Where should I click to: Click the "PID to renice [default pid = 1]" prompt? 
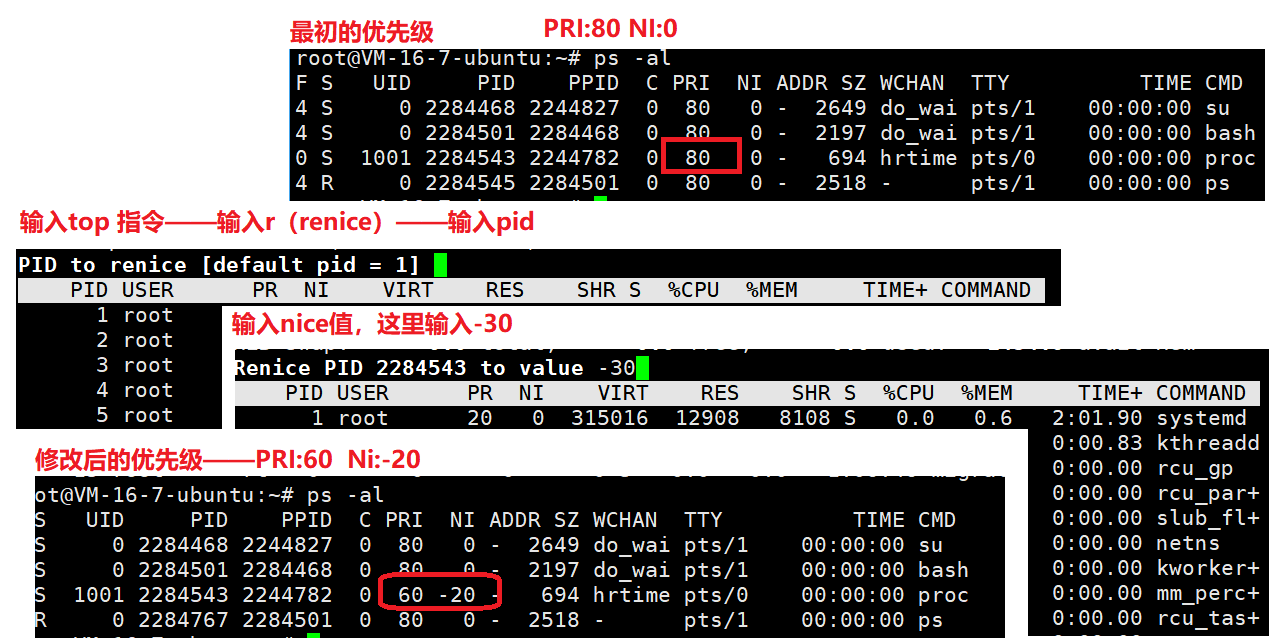(219, 265)
